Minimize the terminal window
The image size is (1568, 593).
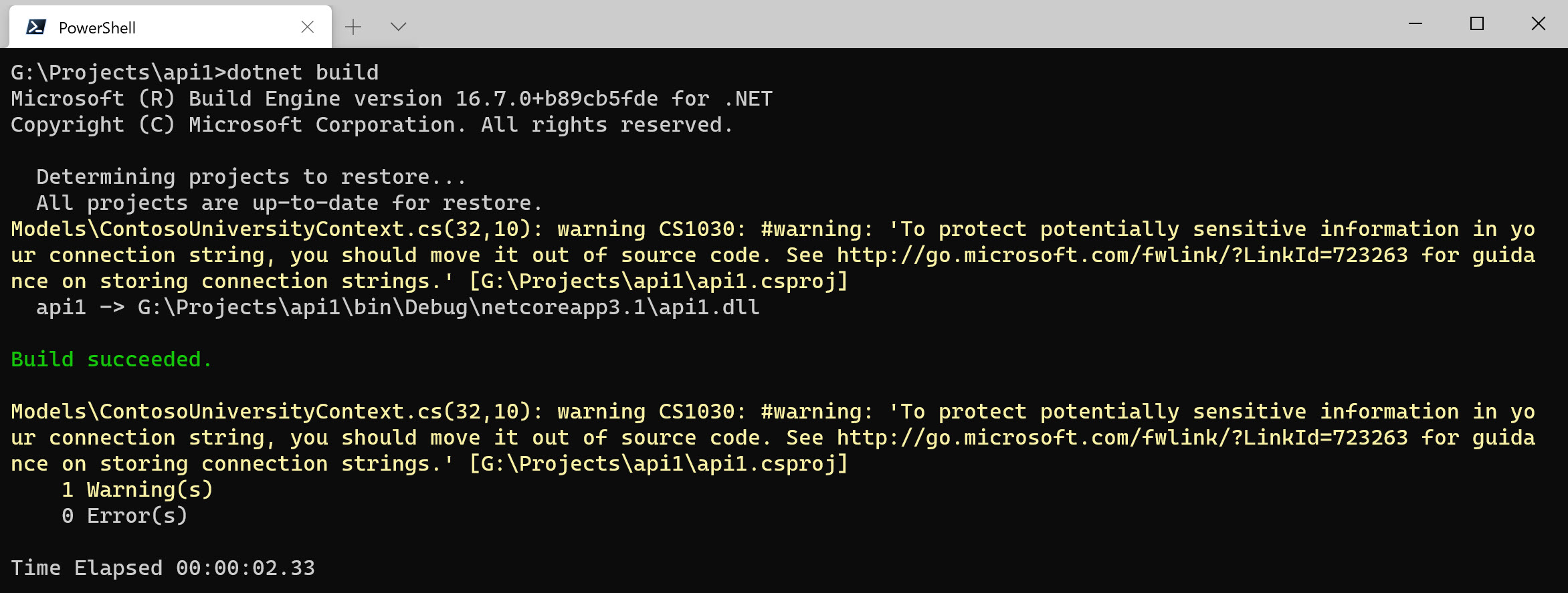coord(1415,24)
